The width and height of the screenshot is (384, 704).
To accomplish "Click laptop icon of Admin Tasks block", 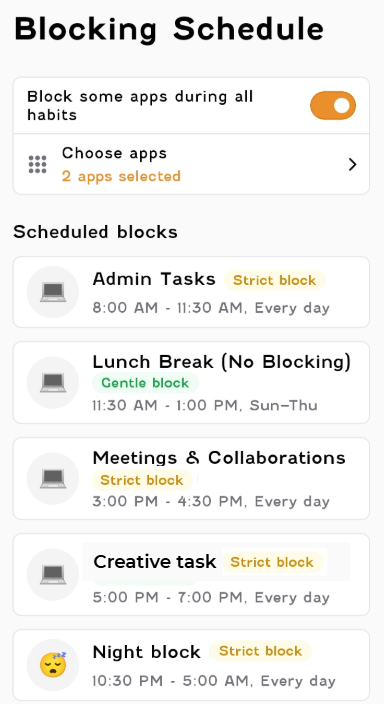I will [x=53, y=292].
